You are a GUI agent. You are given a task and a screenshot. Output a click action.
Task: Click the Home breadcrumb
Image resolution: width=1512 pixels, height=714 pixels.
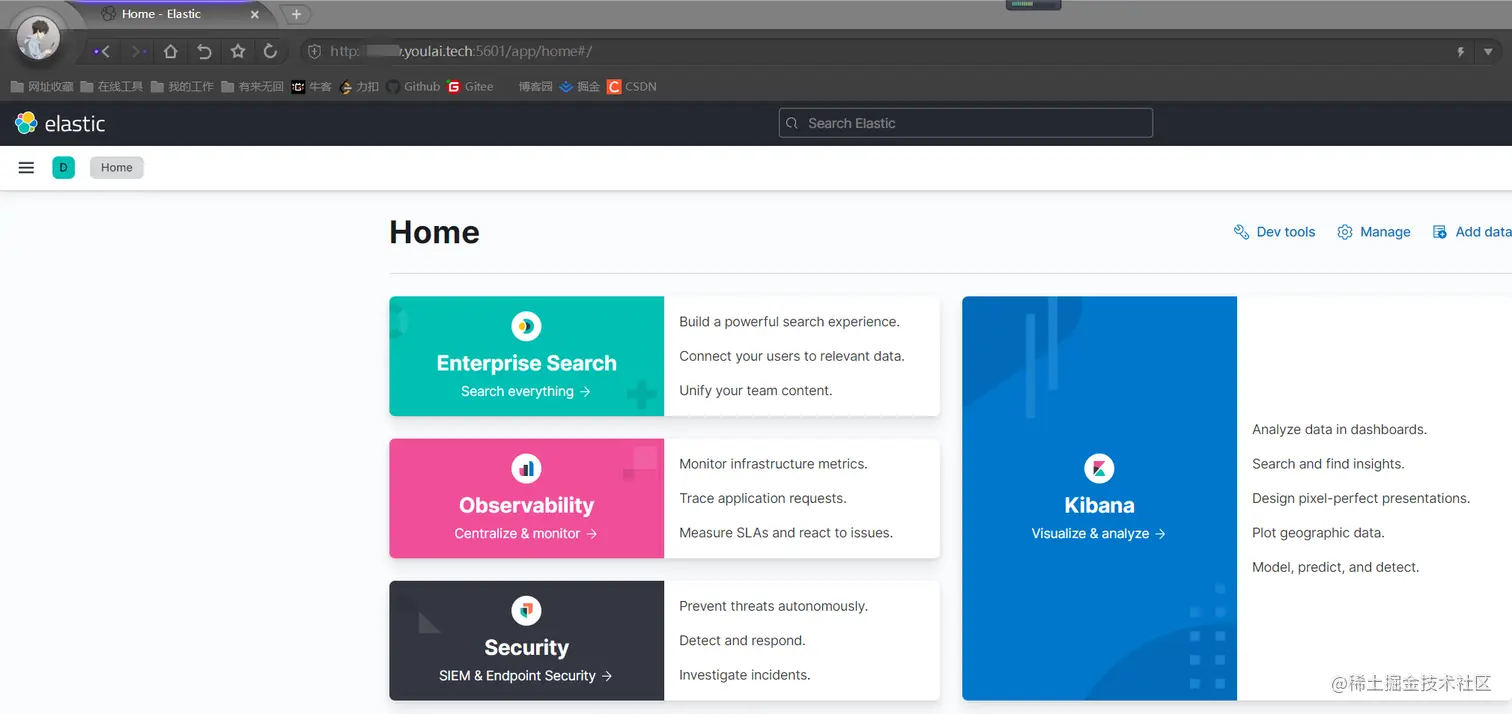[x=117, y=168]
